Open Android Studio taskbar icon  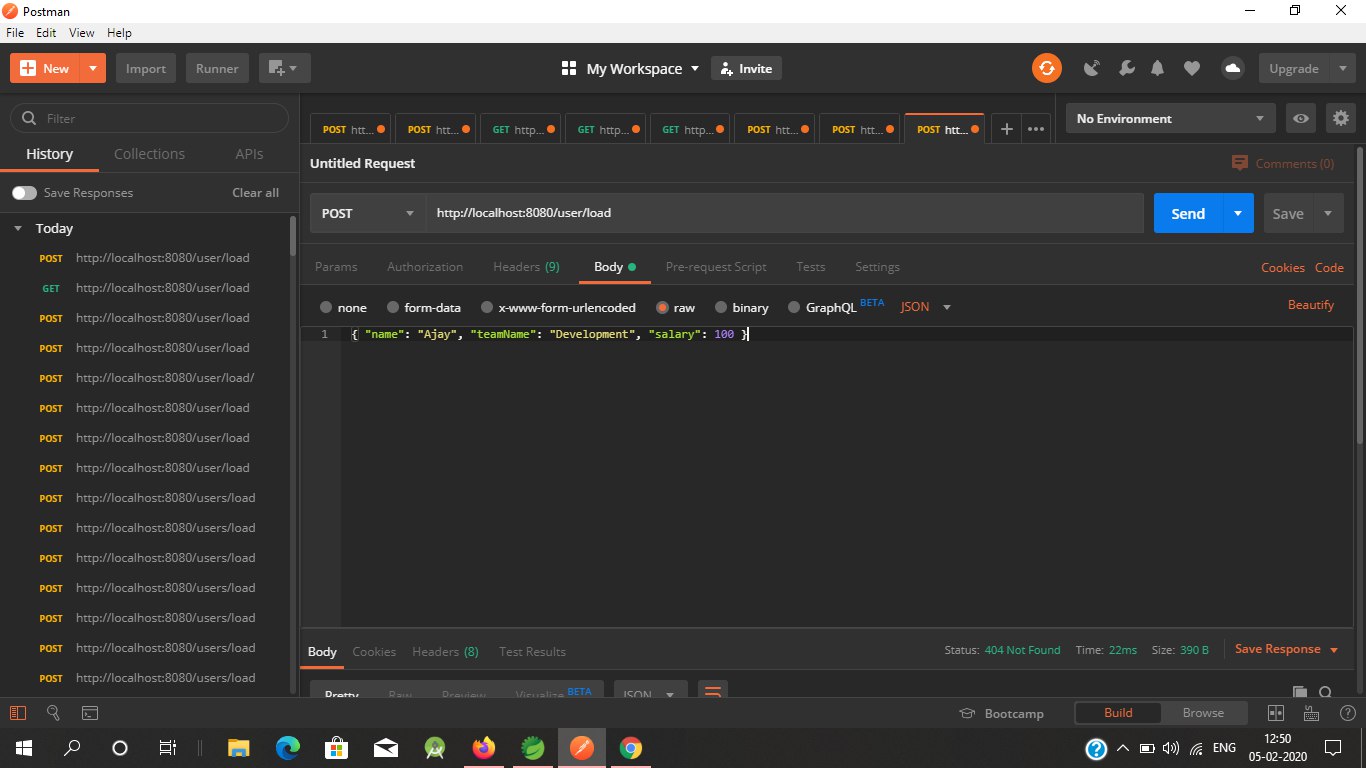(x=435, y=747)
